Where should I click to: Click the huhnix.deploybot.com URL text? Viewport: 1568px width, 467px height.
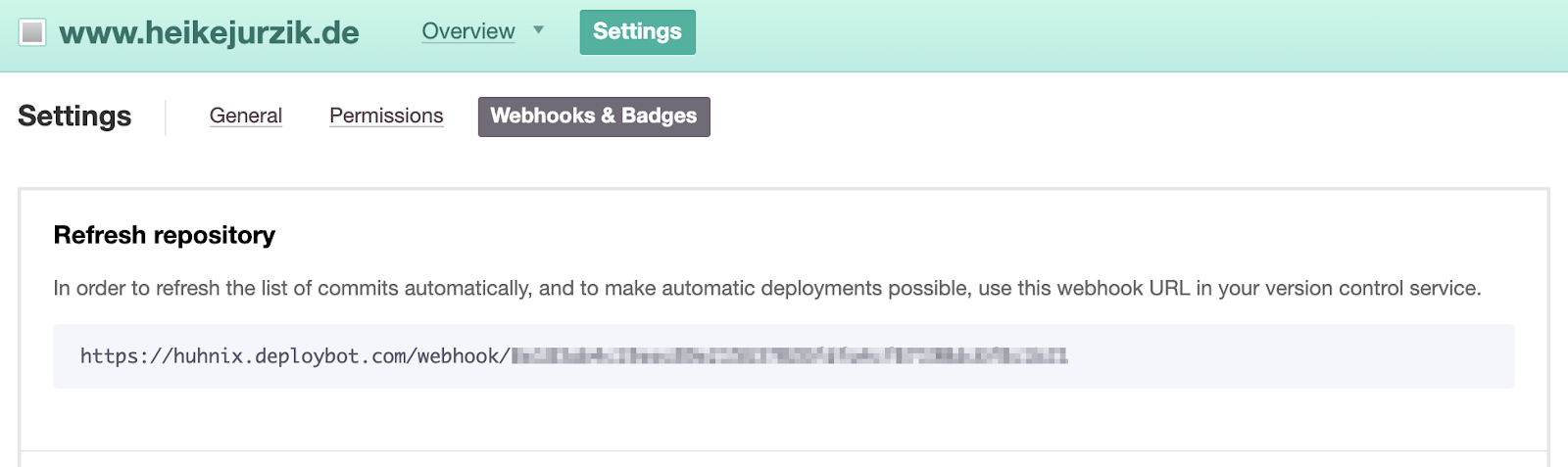pos(294,356)
